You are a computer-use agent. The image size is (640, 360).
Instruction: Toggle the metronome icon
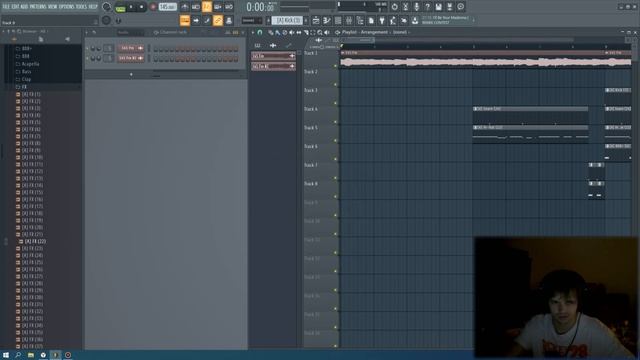(x=185, y=7)
